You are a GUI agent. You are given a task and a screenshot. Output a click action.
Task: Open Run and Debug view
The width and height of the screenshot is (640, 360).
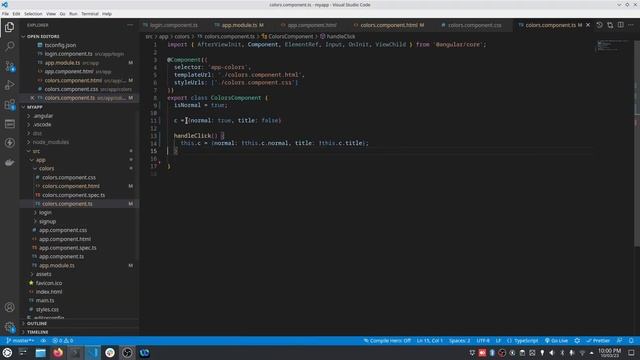[x=9, y=85]
